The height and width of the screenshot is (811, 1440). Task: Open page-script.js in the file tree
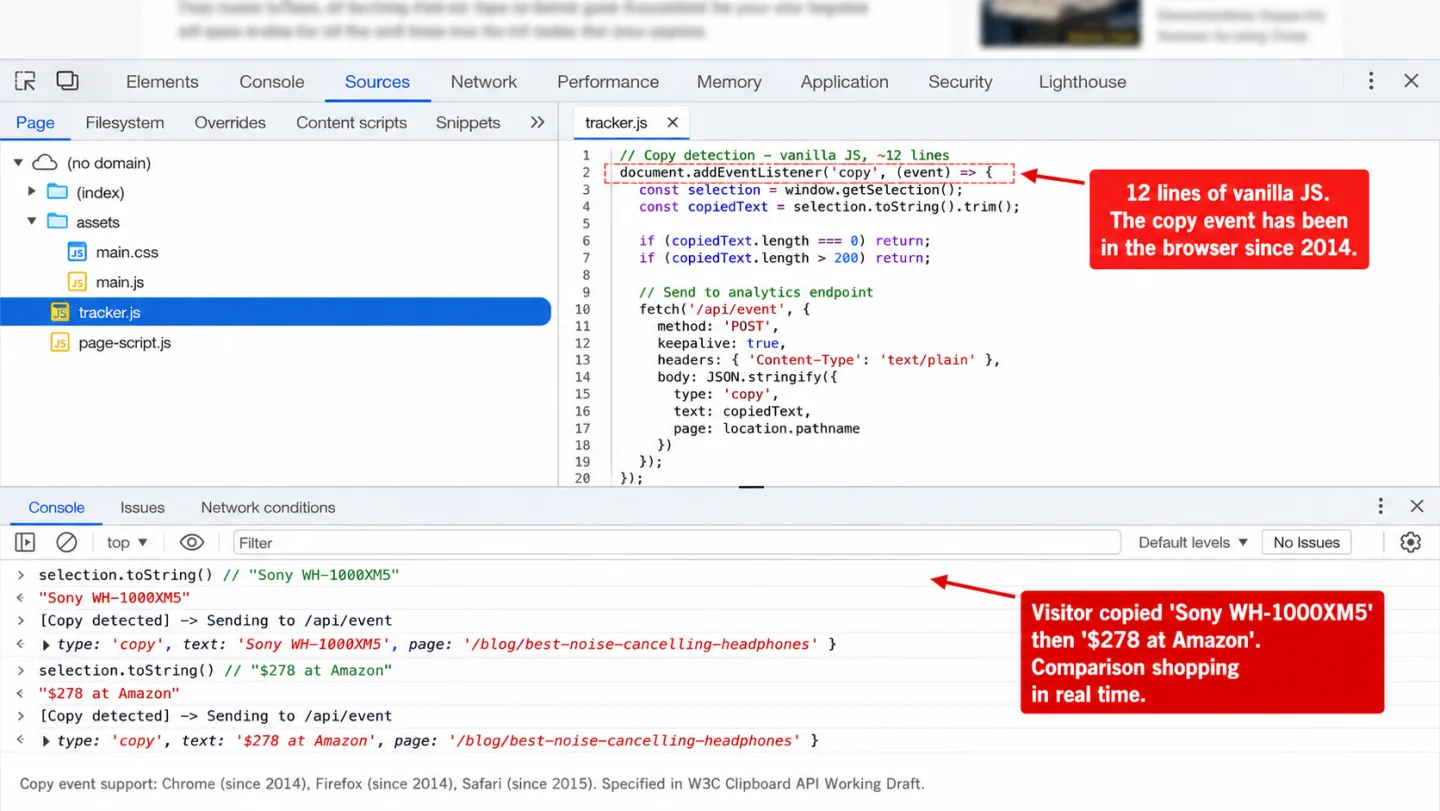tap(125, 343)
